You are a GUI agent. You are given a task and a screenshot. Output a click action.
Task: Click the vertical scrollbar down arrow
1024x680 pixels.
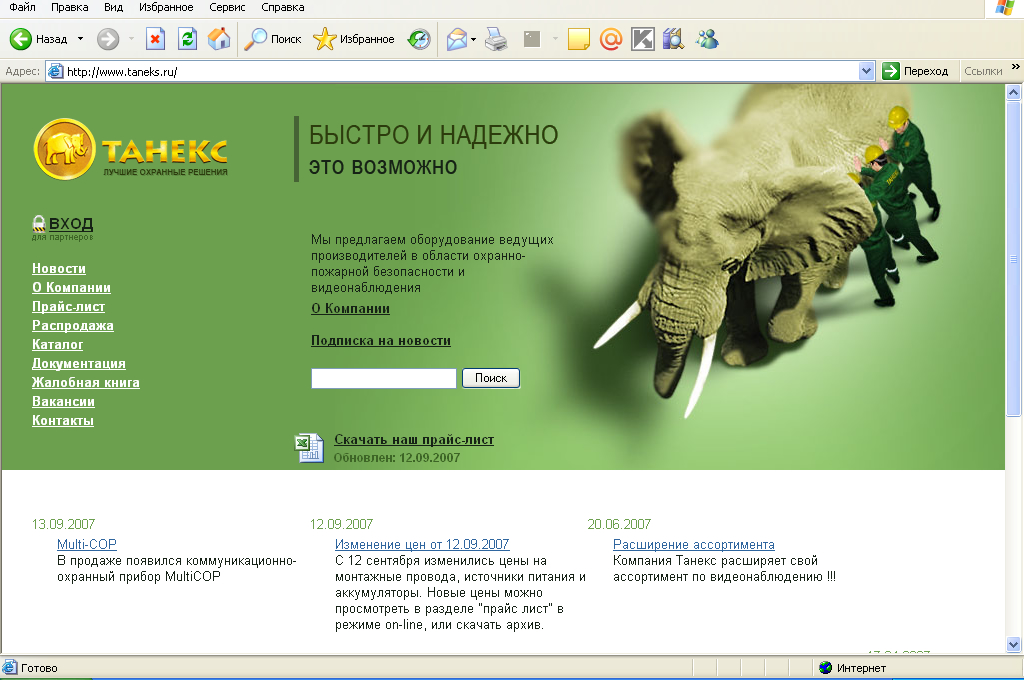click(1013, 644)
